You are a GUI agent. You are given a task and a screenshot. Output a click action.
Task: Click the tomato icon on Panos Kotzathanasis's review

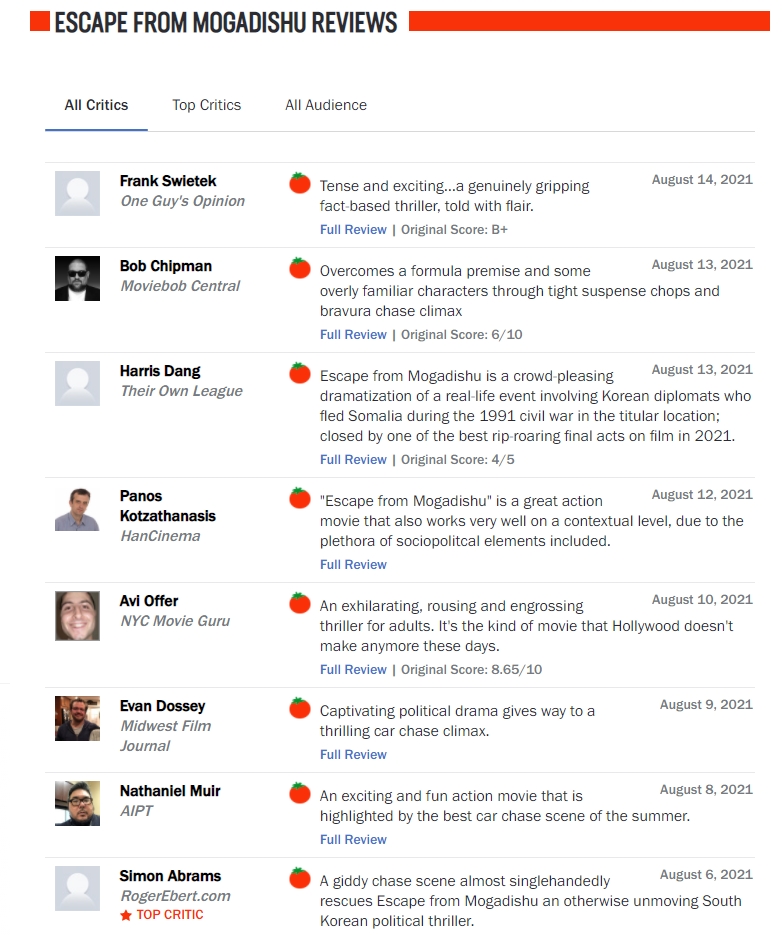[x=299, y=498]
